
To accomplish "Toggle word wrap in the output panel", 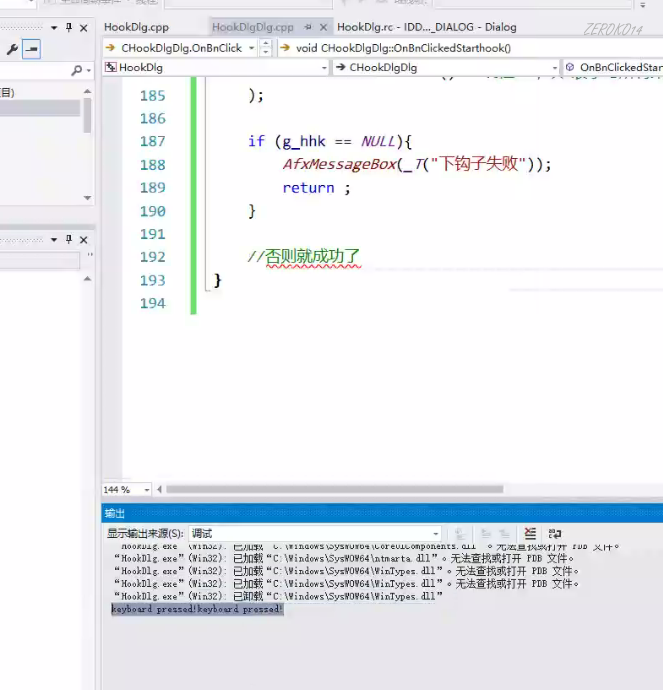I will tap(555, 534).
